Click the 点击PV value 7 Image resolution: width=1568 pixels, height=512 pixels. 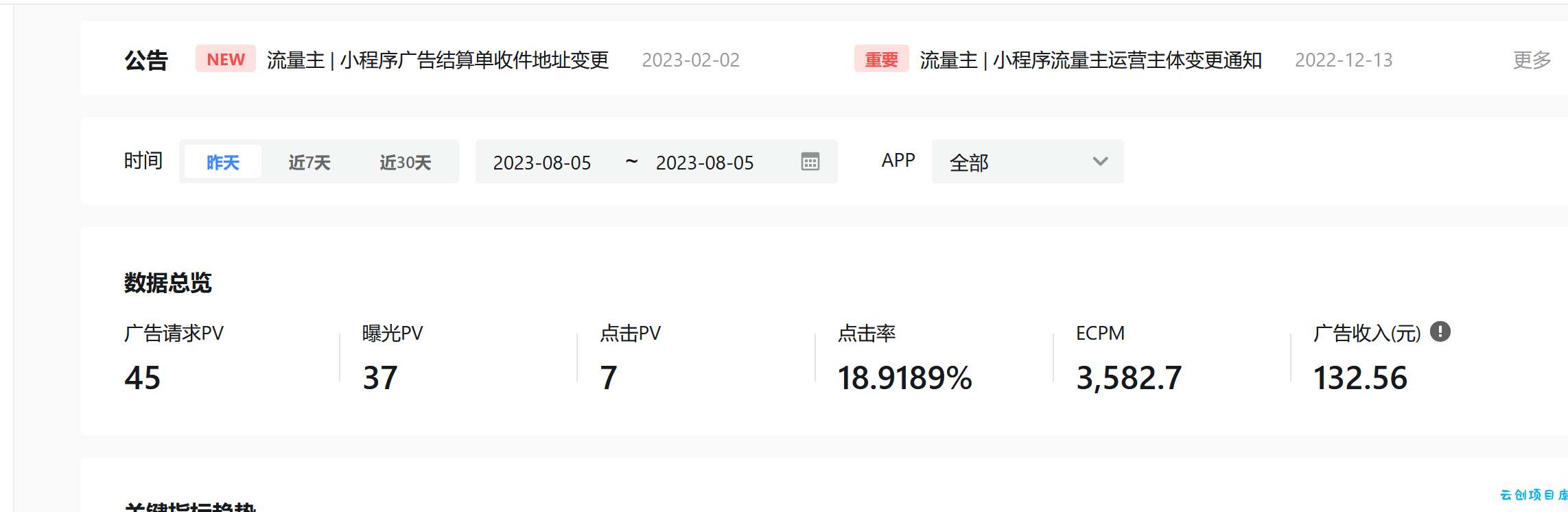coord(609,378)
